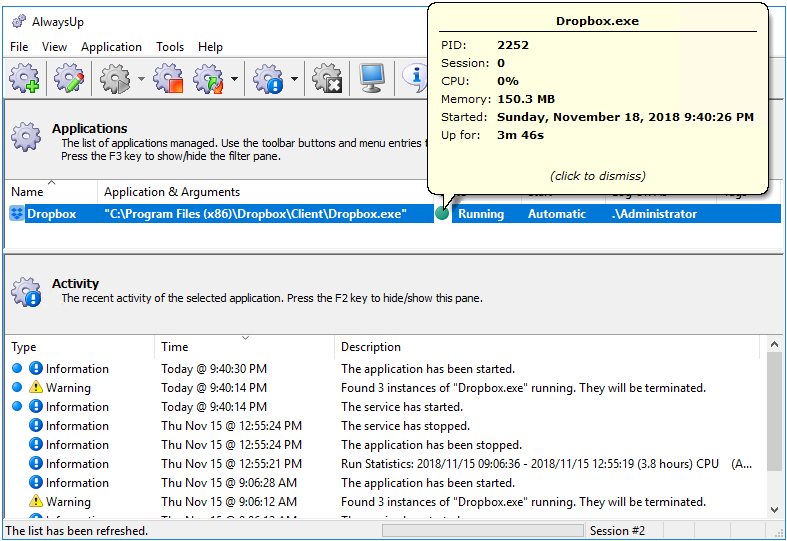
Task: Restart the application using the green-arrow gear icon
Action: tap(209, 78)
